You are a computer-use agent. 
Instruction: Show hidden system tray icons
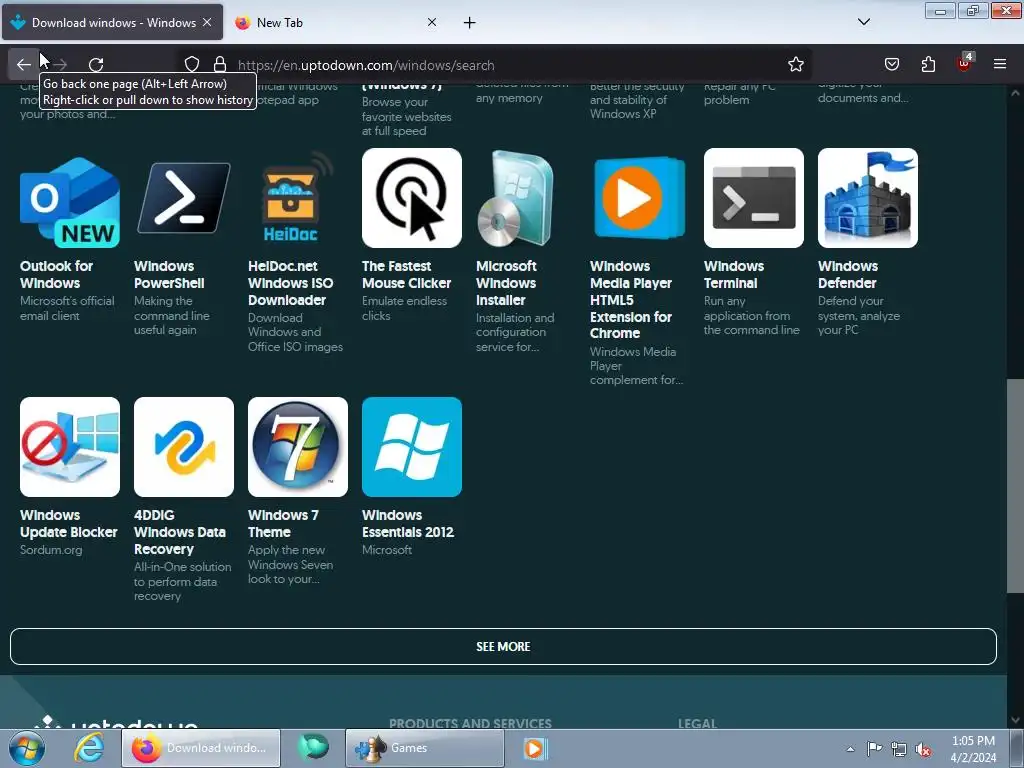tap(850, 749)
